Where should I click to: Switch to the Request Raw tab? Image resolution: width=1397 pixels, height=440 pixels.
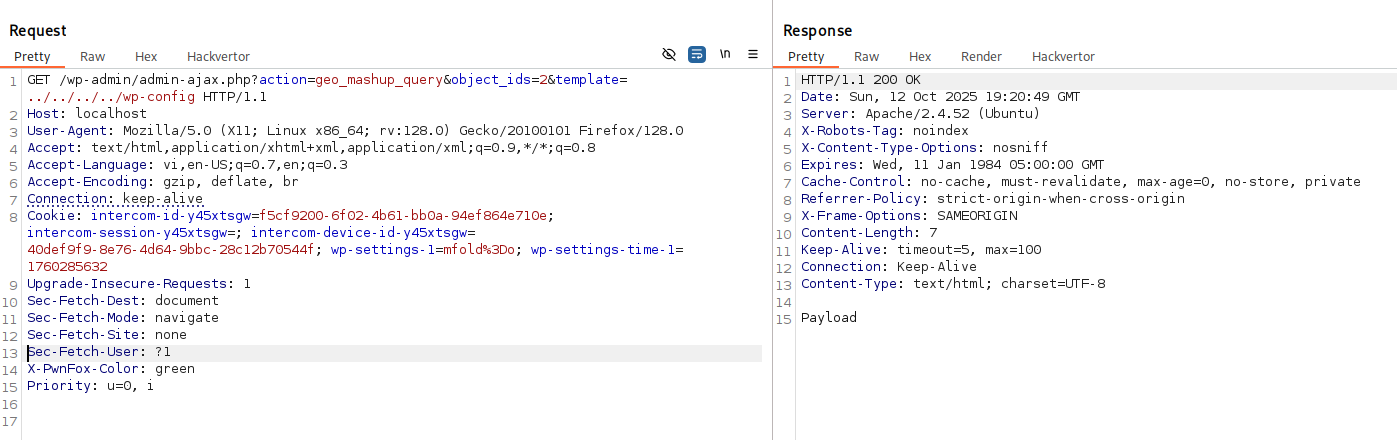[93, 57]
